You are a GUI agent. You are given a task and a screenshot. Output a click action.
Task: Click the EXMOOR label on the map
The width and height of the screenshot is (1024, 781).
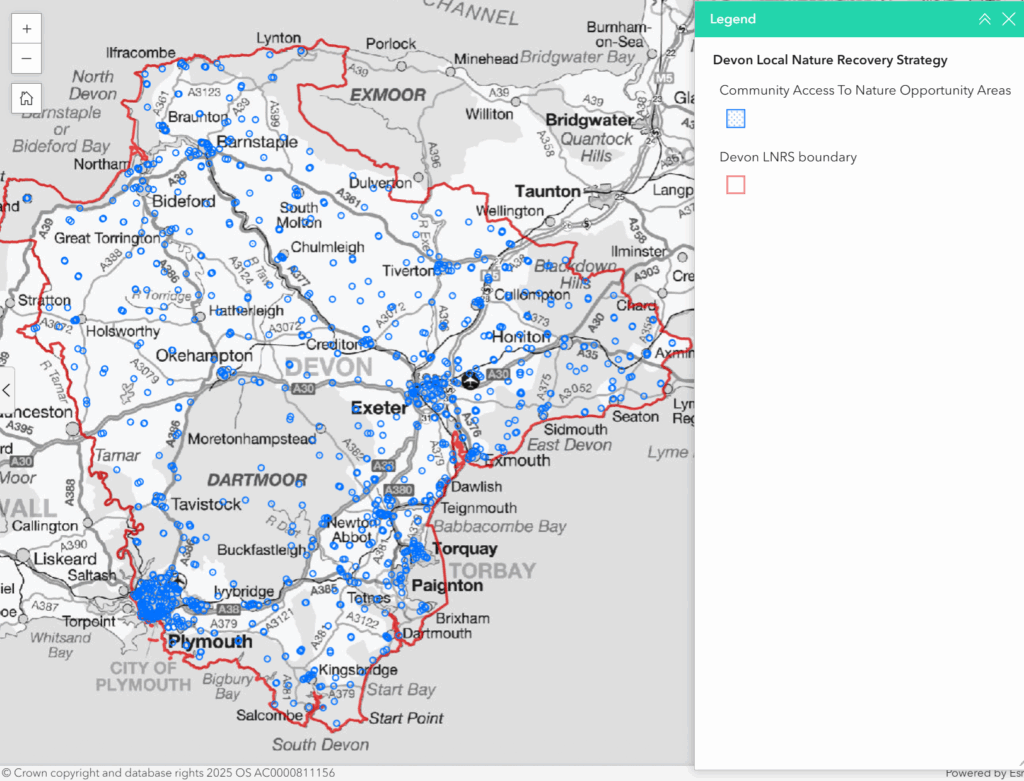(x=387, y=95)
